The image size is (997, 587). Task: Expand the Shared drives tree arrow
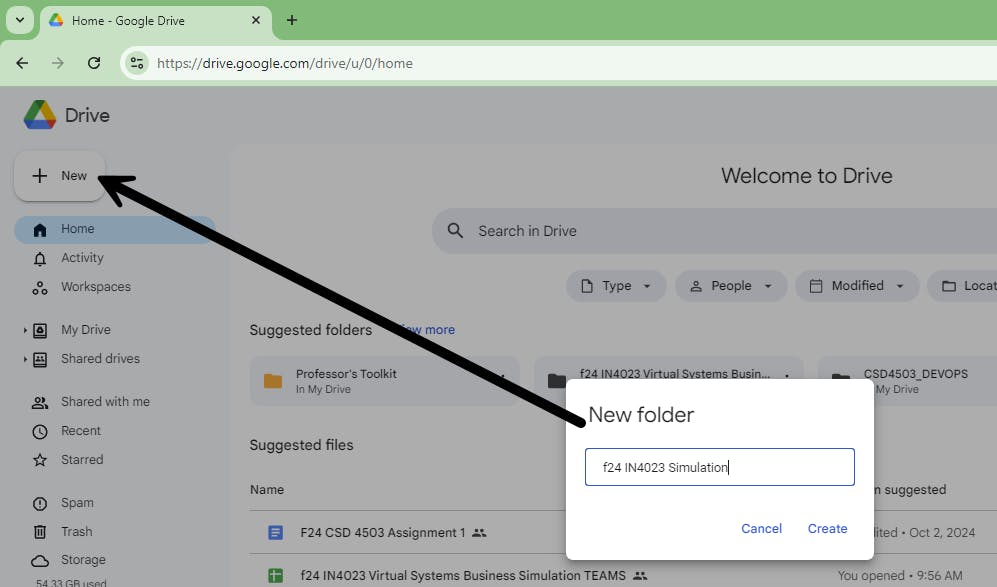point(25,359)
